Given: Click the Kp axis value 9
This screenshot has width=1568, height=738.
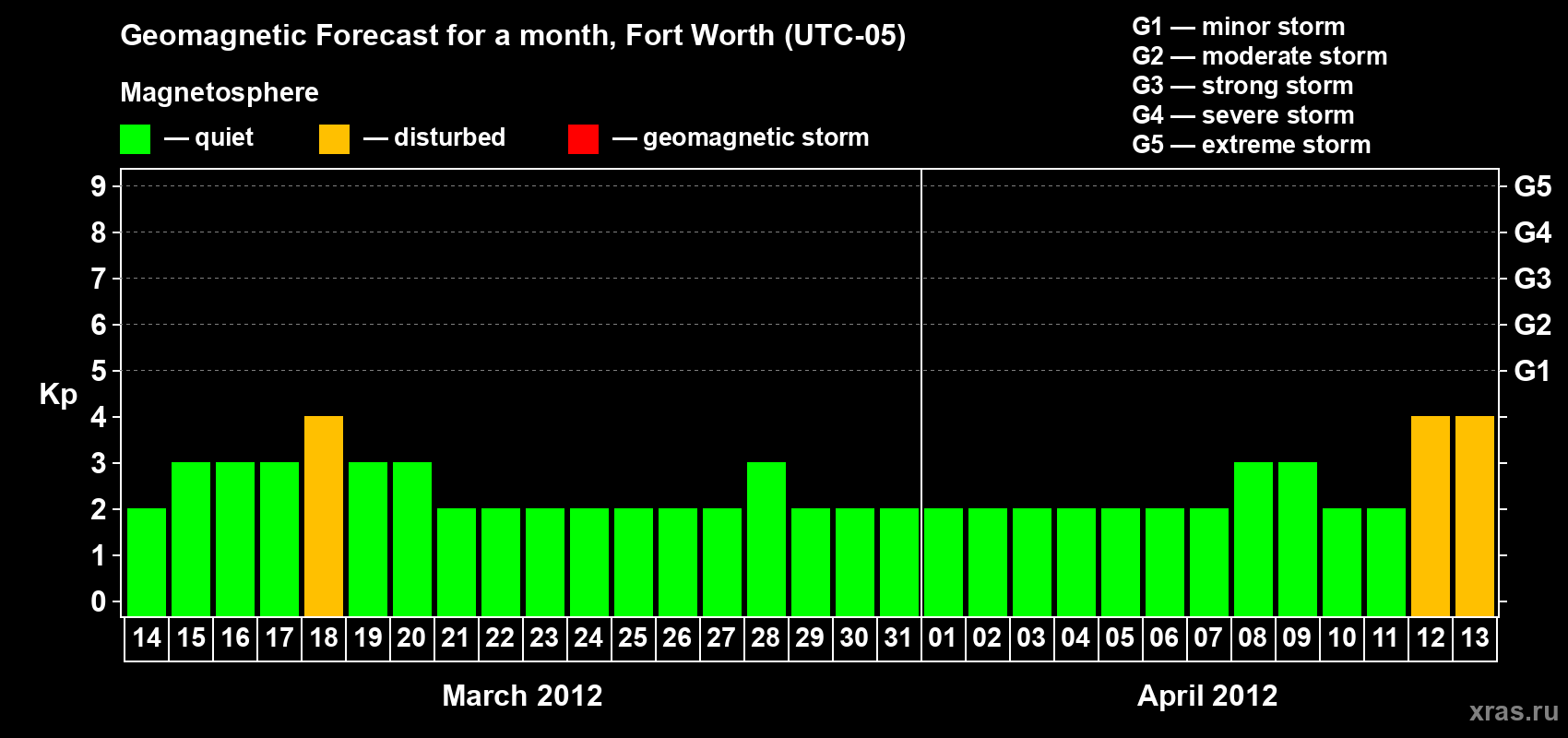Looking at the screenshot, I should click(x=99, y=186).
